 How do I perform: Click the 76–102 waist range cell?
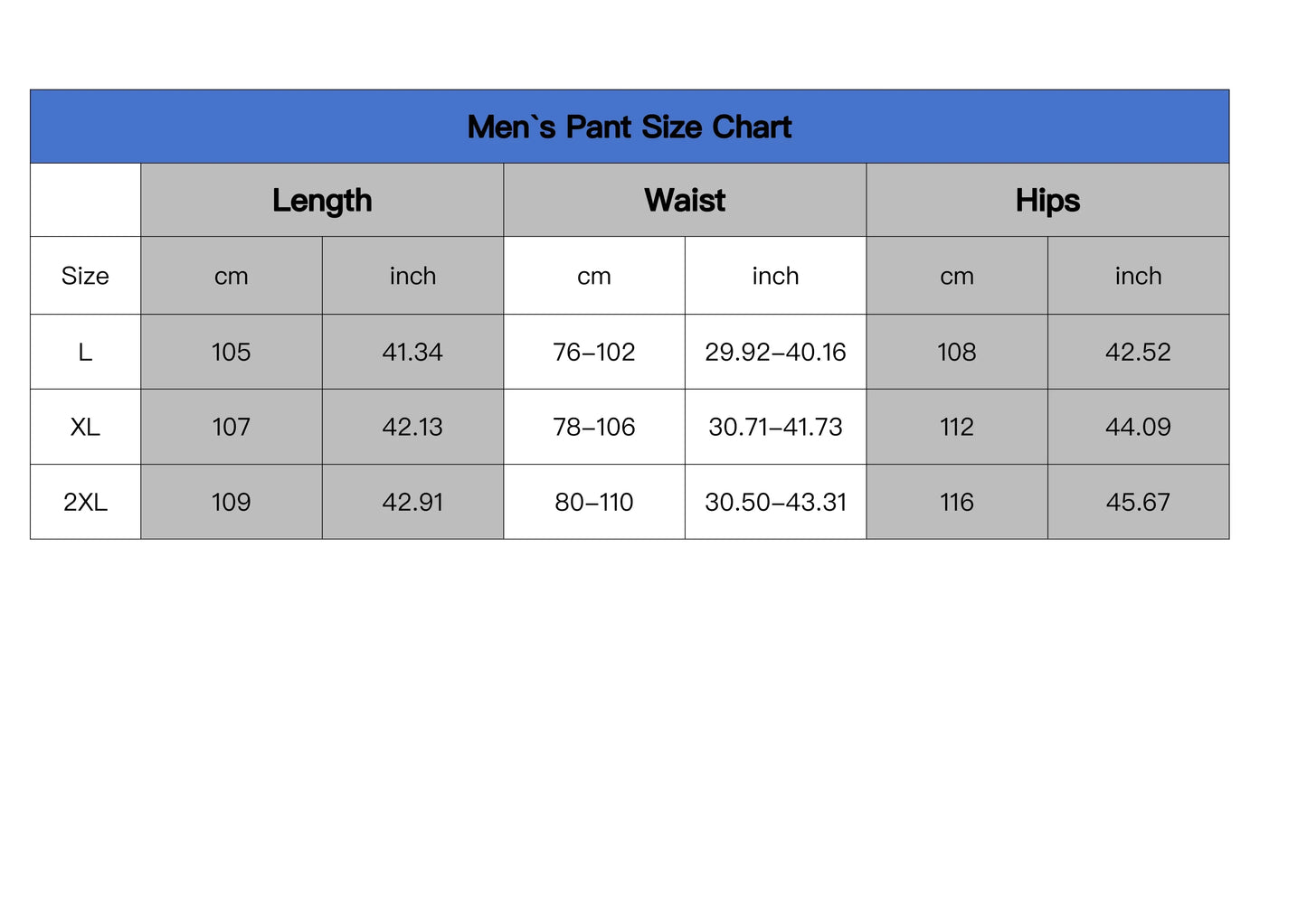(x=594, y=352)
